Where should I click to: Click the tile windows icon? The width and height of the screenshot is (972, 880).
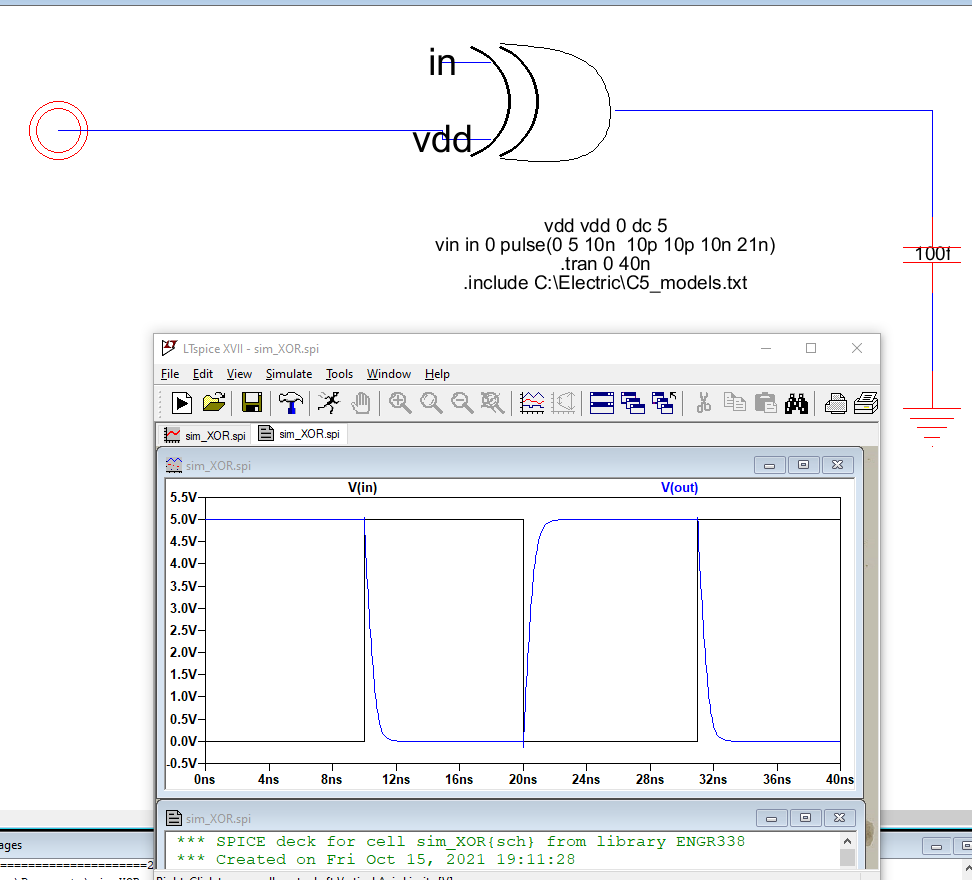(x=602, y=403)
